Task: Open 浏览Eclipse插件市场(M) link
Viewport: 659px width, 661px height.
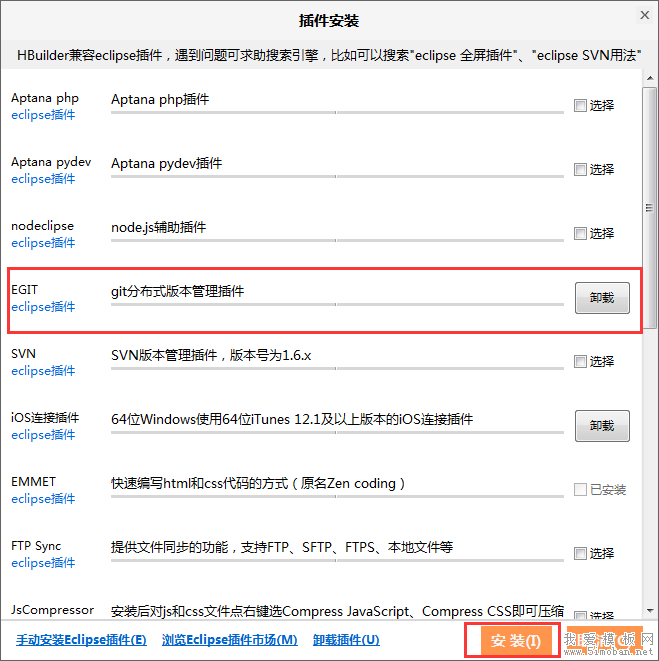Action: click(230, 640)
